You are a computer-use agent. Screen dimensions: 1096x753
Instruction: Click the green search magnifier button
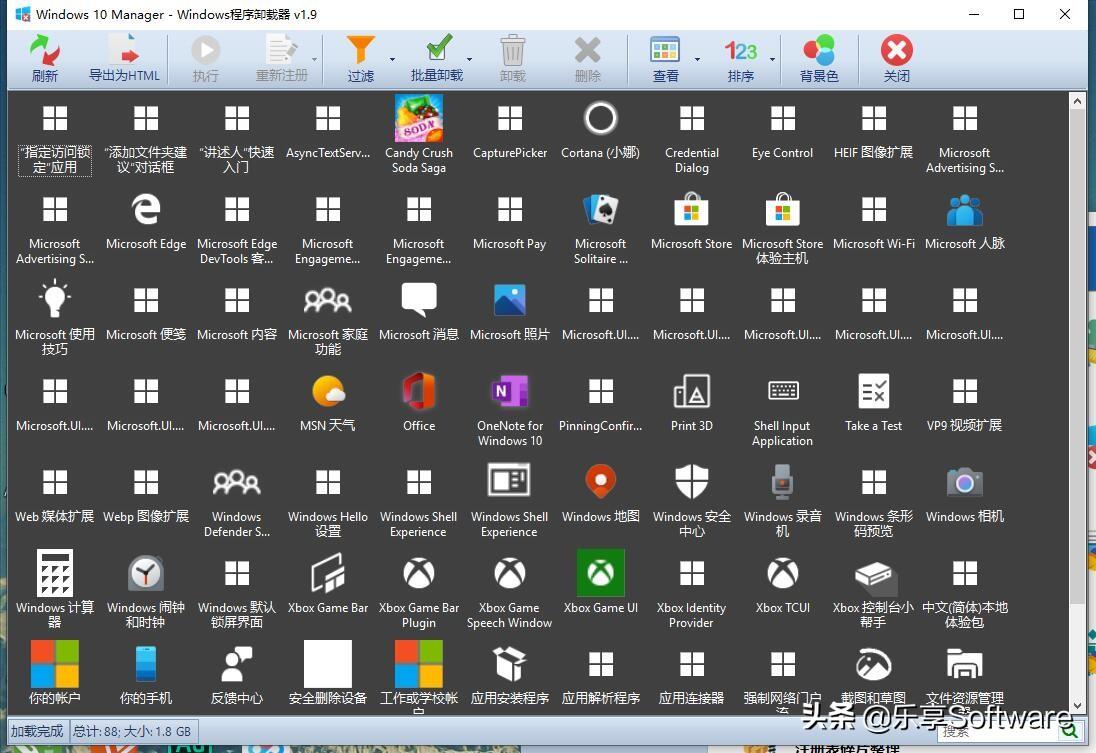pyautogui.click(x=1069, y=731)
